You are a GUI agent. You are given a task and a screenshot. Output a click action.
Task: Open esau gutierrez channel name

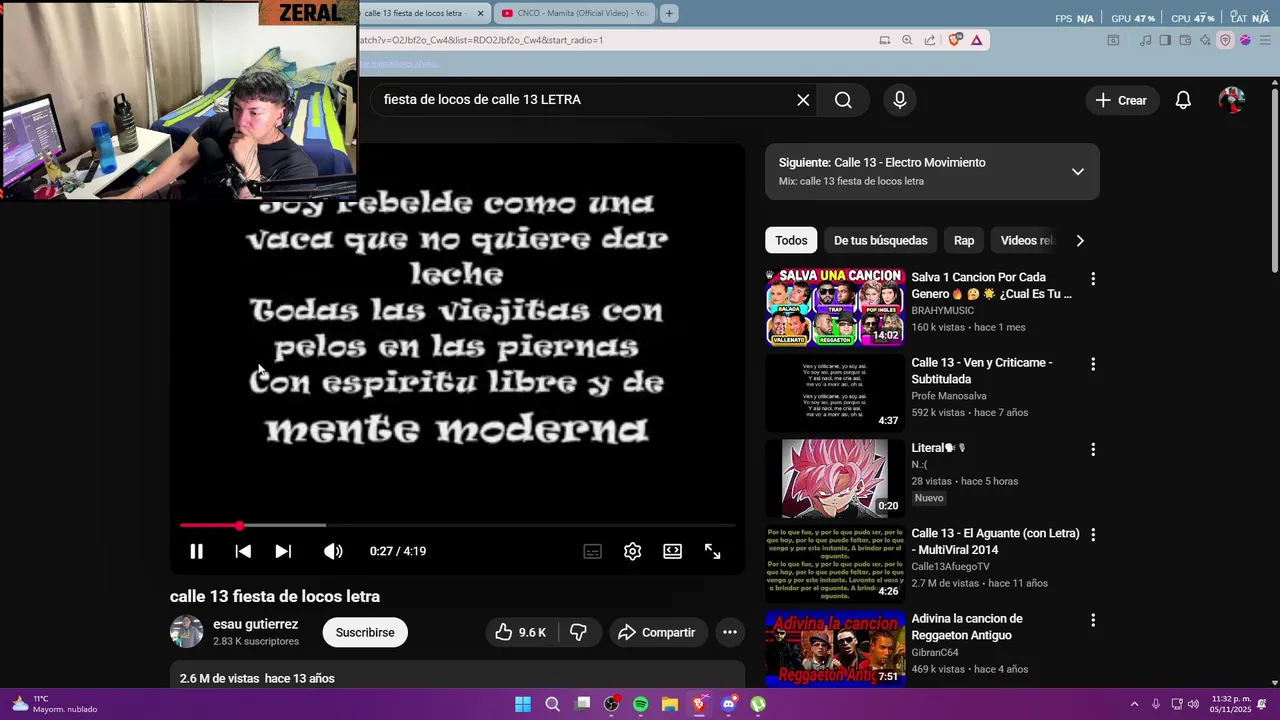tap(255, 624)
